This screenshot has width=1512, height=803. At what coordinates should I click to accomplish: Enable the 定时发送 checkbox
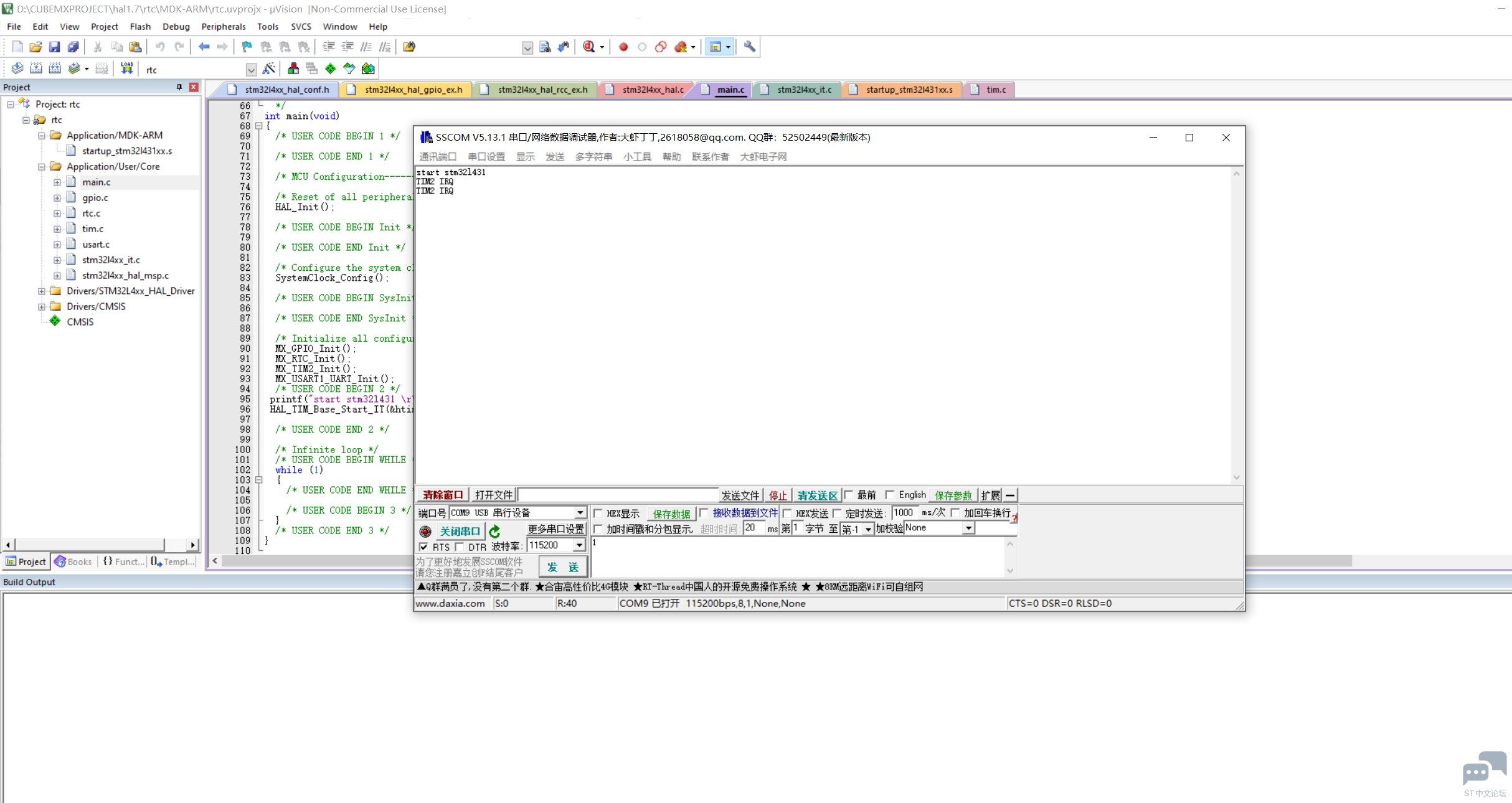click(x=837, y=513)
